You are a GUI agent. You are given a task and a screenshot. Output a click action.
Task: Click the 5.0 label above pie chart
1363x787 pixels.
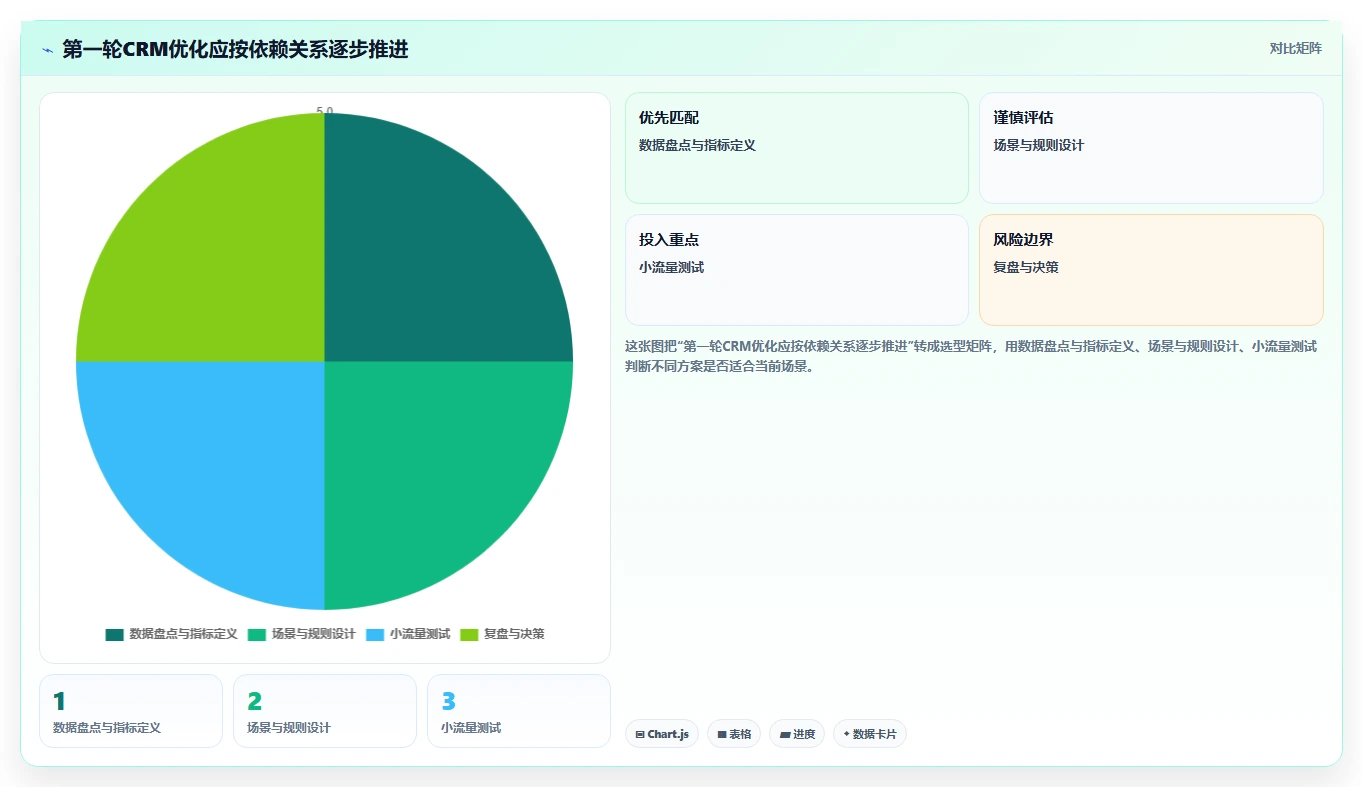pos(325,111)
